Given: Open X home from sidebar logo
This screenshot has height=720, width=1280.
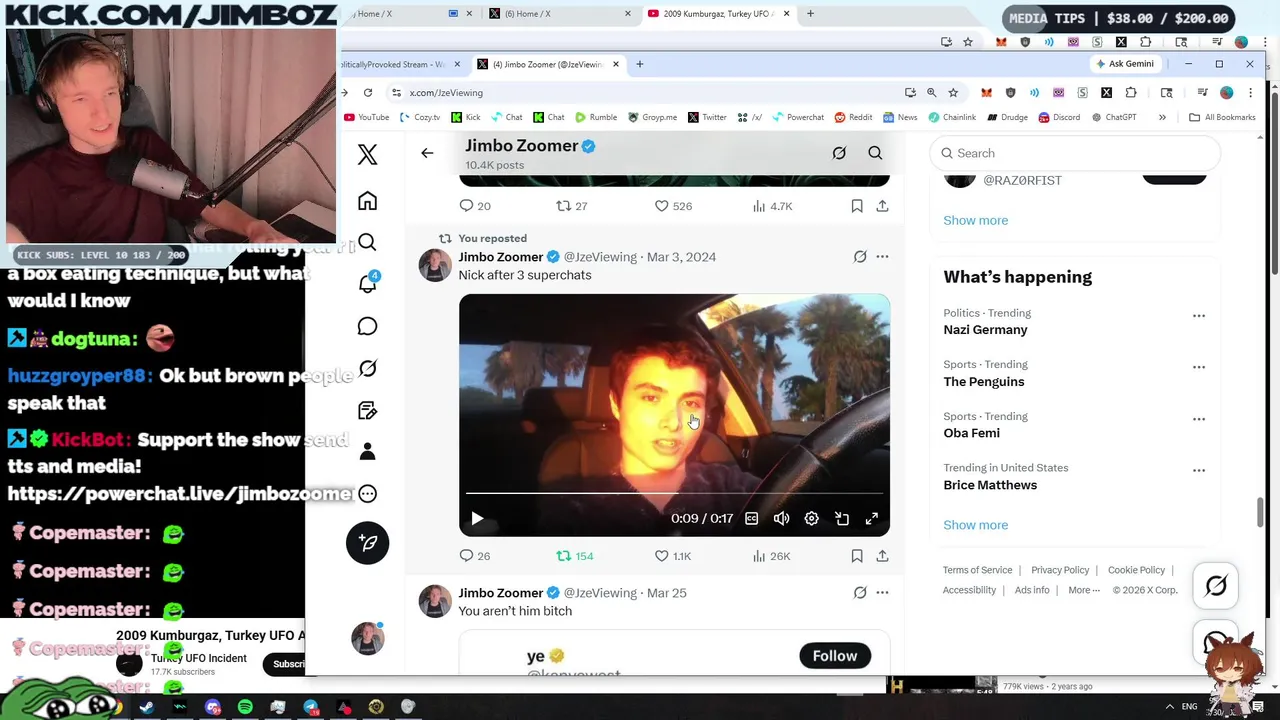Looking at the screenshot, I should pos(368,154).
